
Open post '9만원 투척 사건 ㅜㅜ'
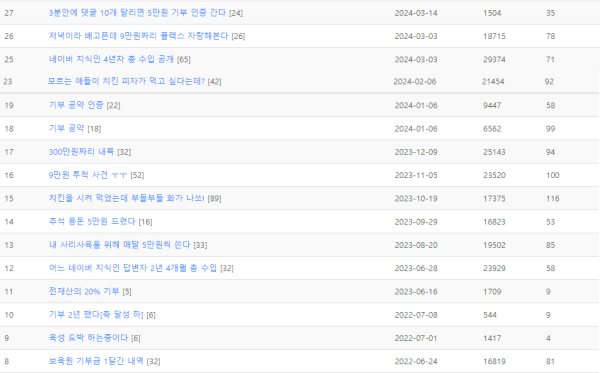click(88, 175)
